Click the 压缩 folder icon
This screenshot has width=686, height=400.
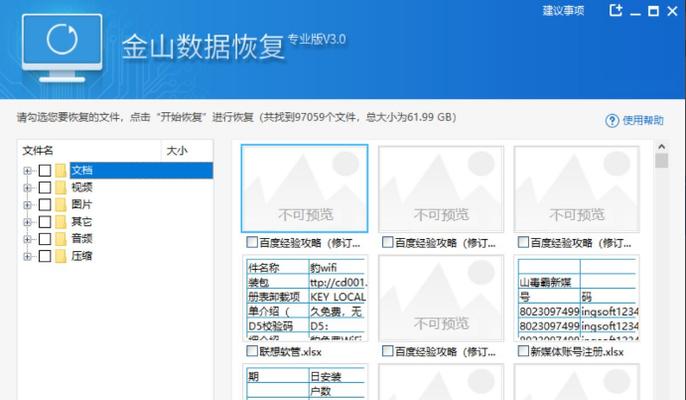(61, 256)
